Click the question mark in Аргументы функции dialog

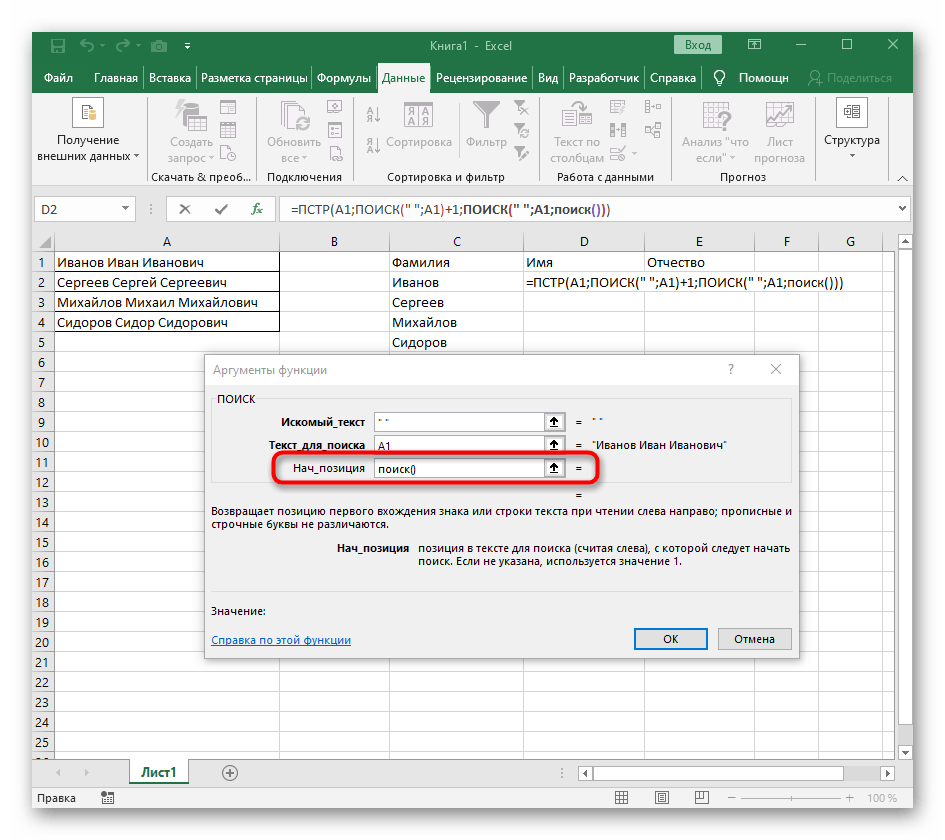pyautogui.click(x=731, y=369)
